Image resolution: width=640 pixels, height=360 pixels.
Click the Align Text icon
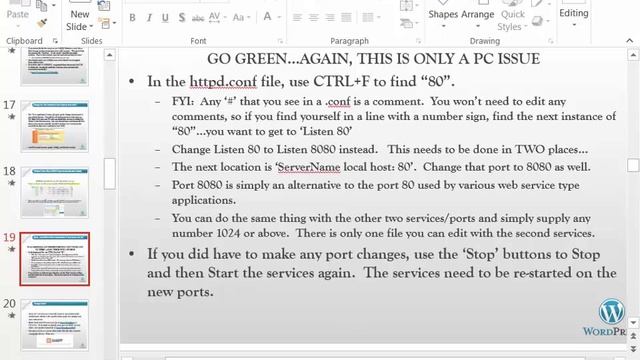[408, 6]
